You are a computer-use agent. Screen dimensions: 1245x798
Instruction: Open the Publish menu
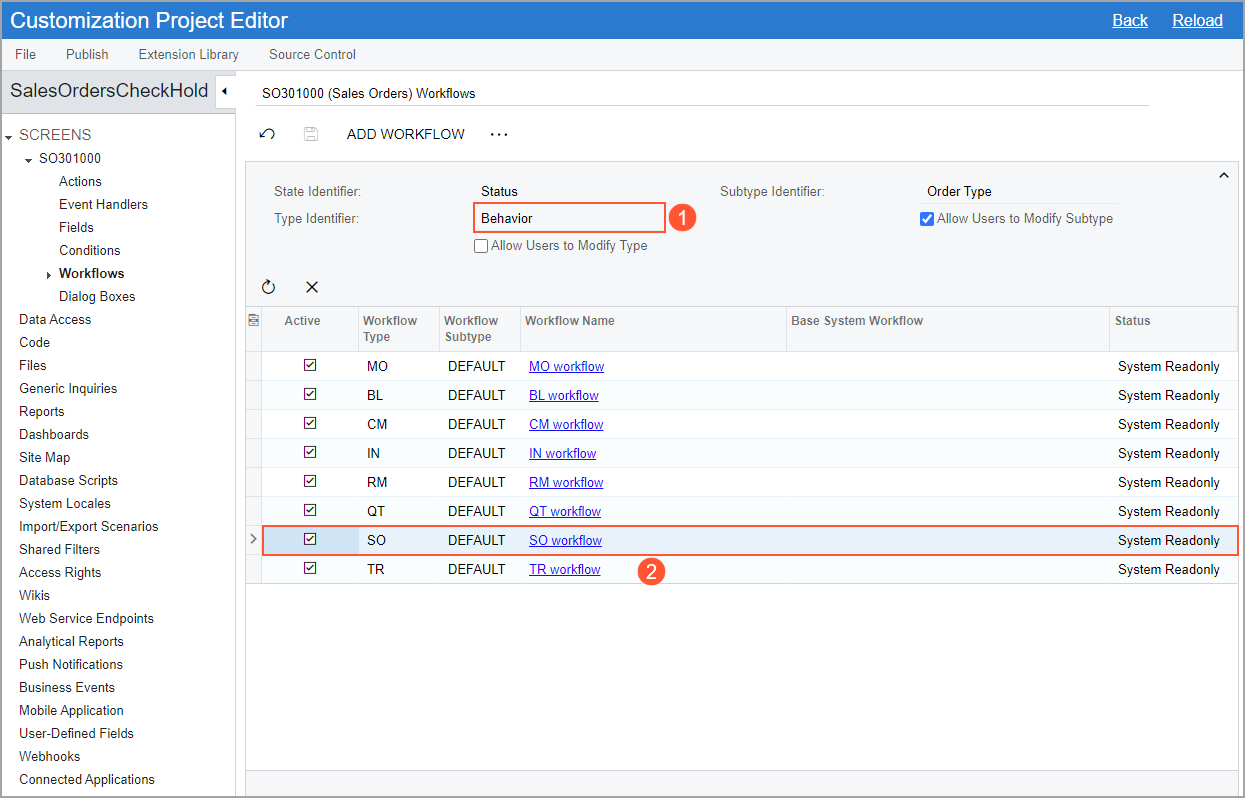(x=87, y=54)
